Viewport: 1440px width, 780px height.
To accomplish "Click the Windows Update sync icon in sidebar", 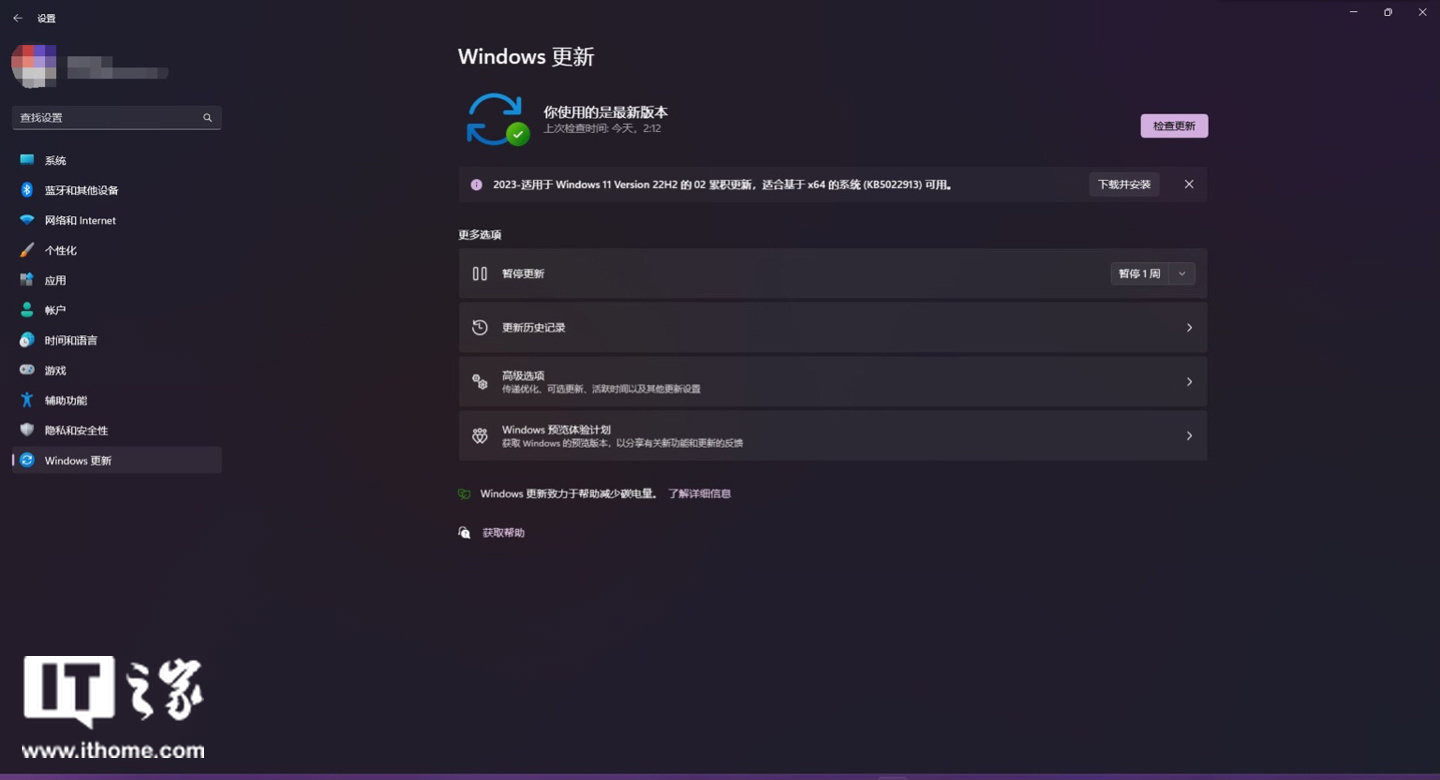I will [x=27, y=460].
